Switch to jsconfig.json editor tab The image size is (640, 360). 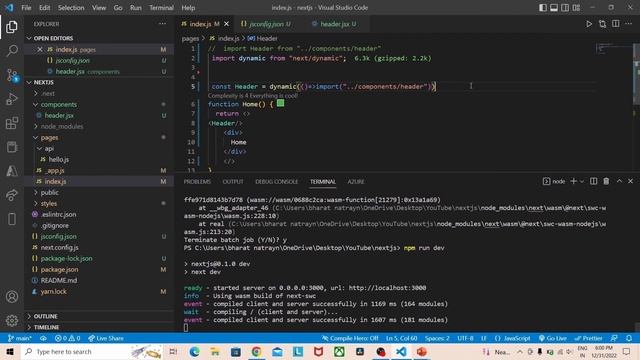[x=266, y=24]
